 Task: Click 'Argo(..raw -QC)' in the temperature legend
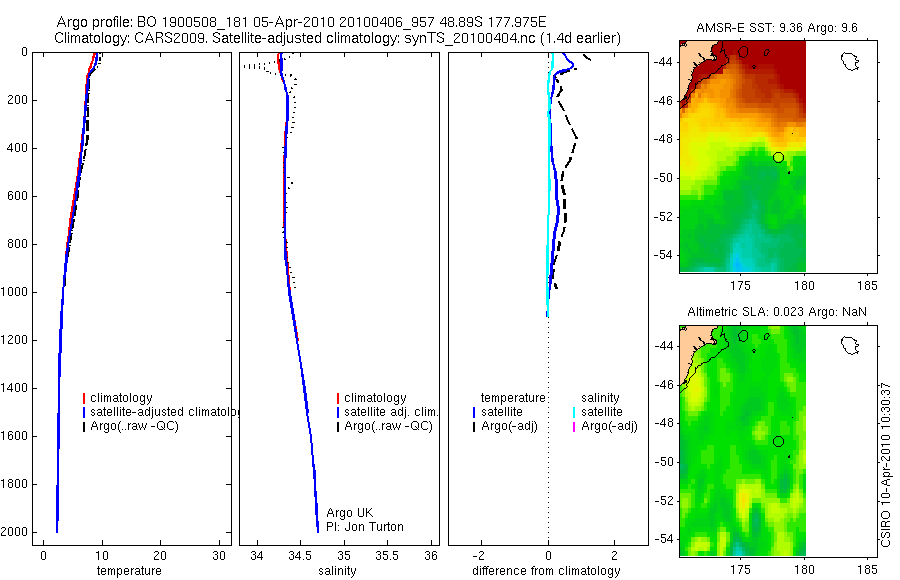(134, 426)
